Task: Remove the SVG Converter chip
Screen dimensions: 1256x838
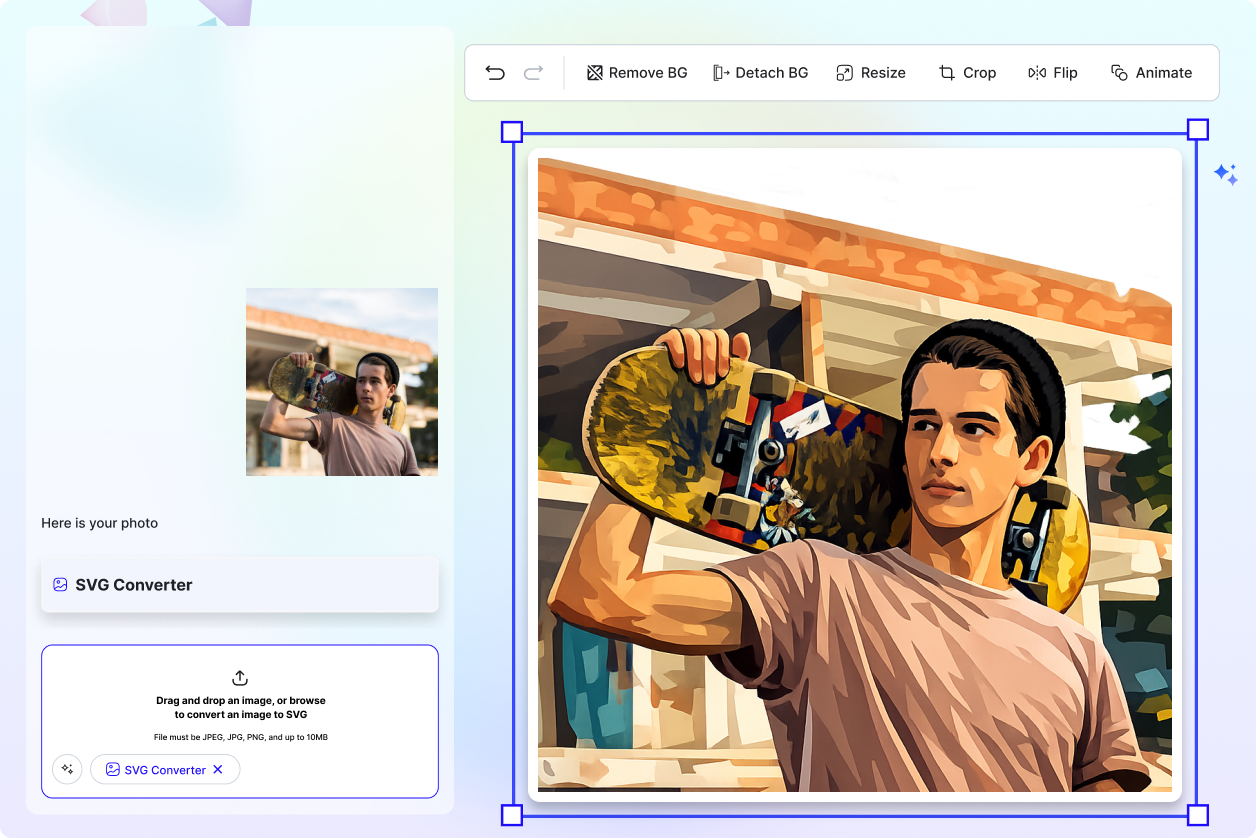Action: click(x=217, y=769)
